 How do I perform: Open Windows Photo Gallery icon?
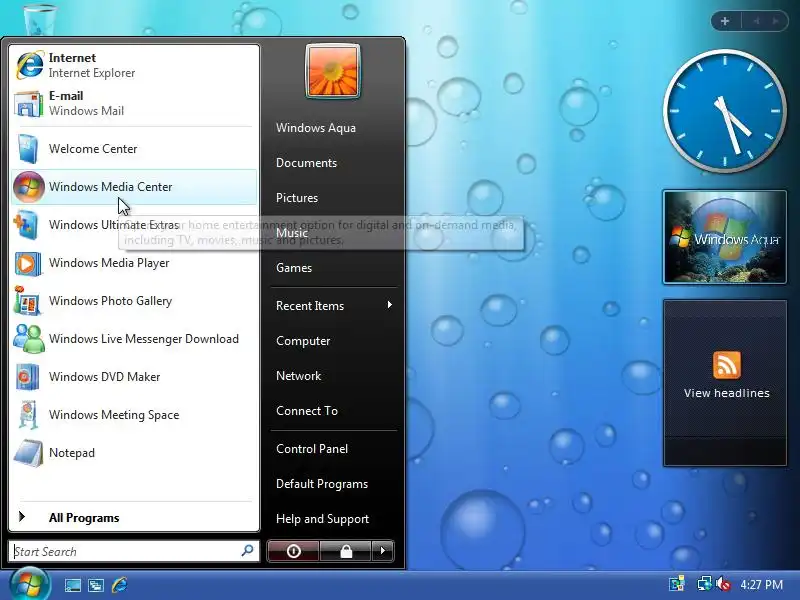click(27, 301)
